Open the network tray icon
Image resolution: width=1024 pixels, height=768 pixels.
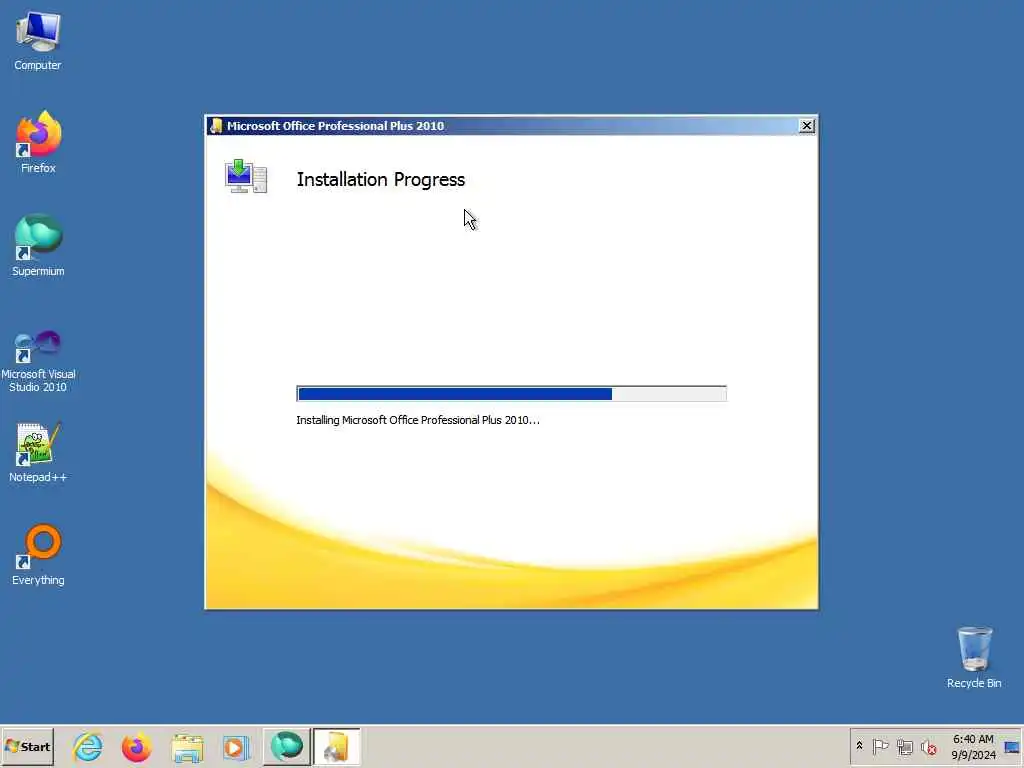pos(904,746)
